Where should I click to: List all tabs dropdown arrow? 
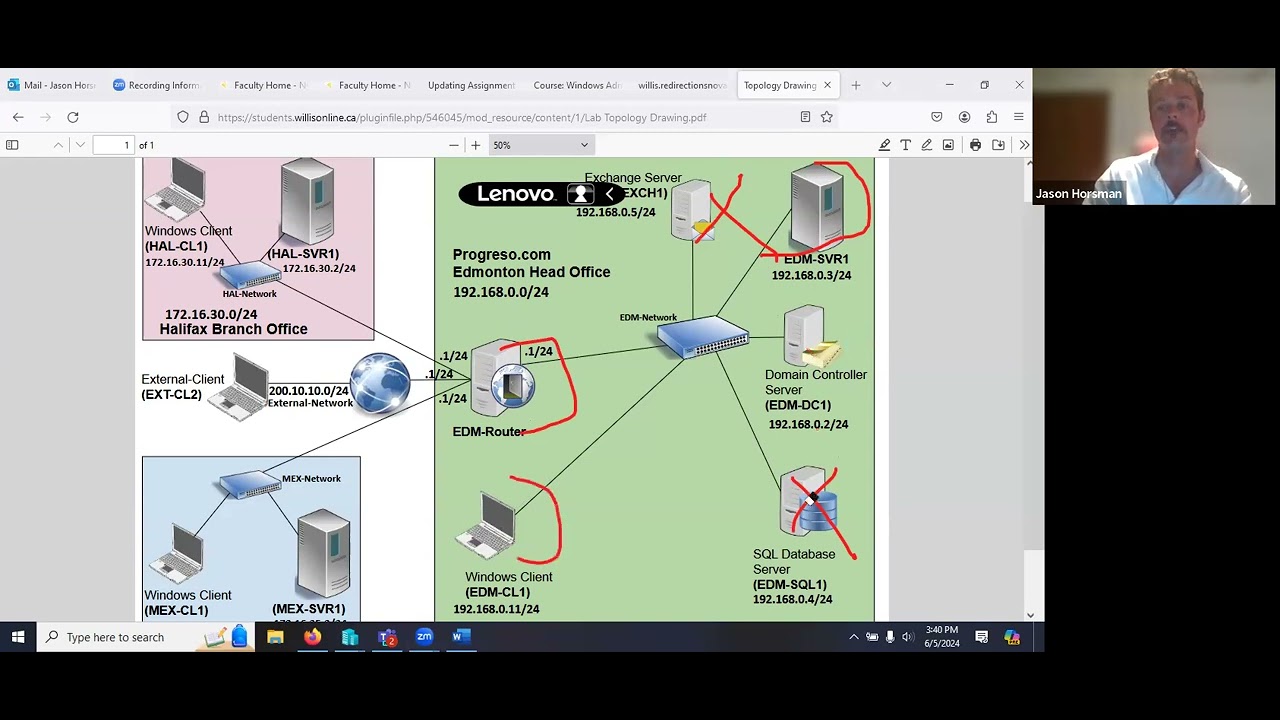click(886, 85)
